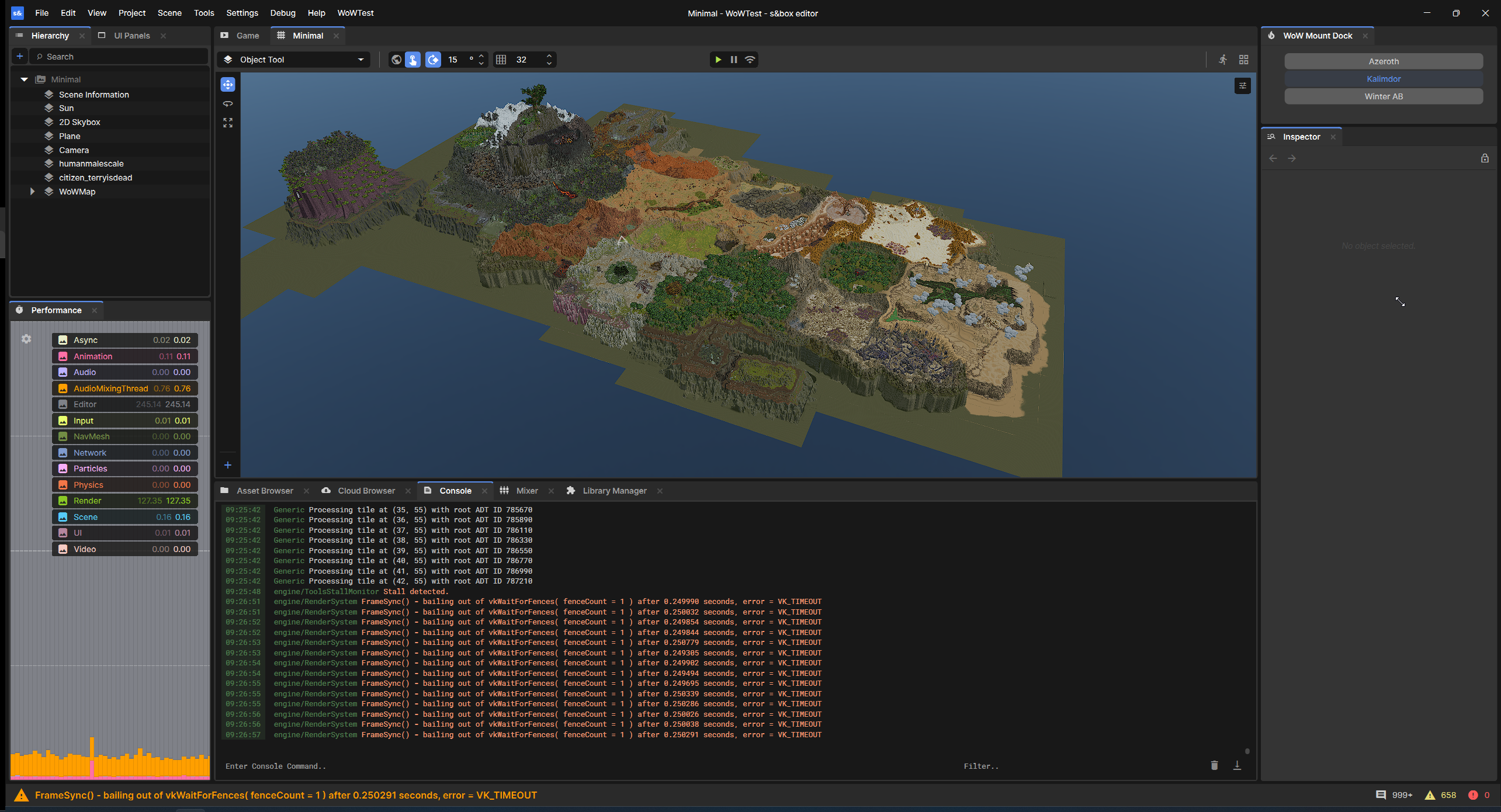Clear console with the trash icon
Viewport: 1501px width, 812px height.
point(1214,765)
